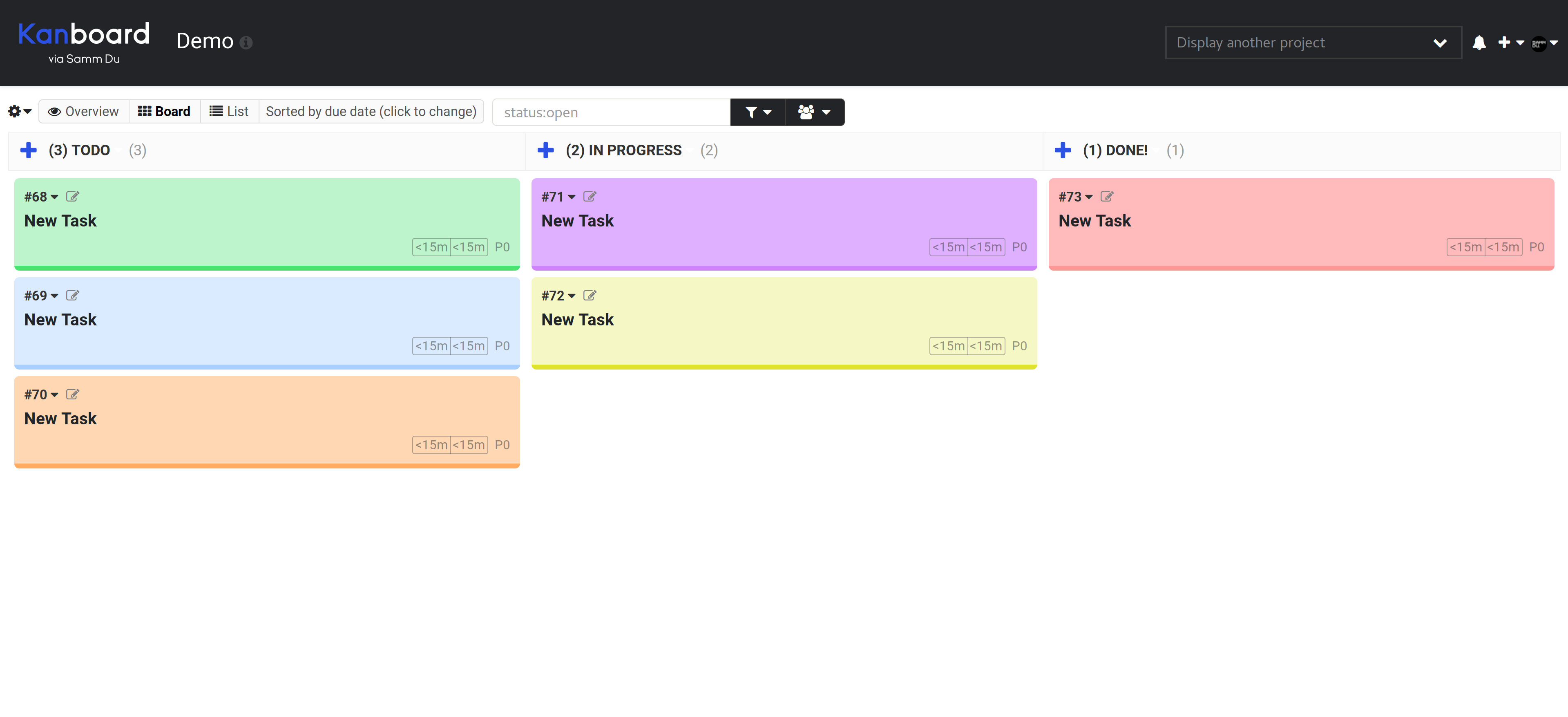Click the edit icon on task #72
The height and width of the screenshot is (717, 1568).
click(589, 296)
